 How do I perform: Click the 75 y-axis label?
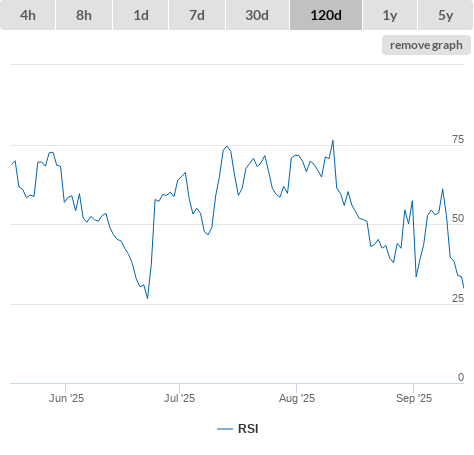pos(458,139)
